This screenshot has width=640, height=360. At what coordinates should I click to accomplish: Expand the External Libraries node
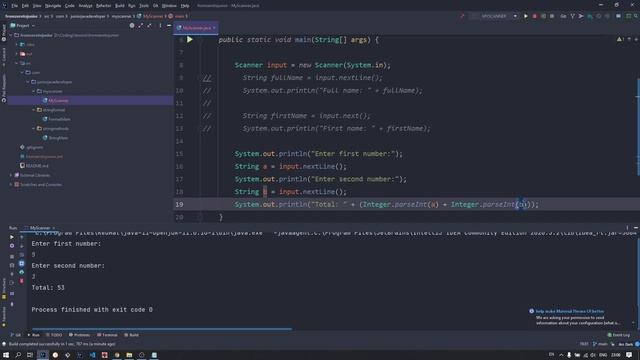pos(11,175)
